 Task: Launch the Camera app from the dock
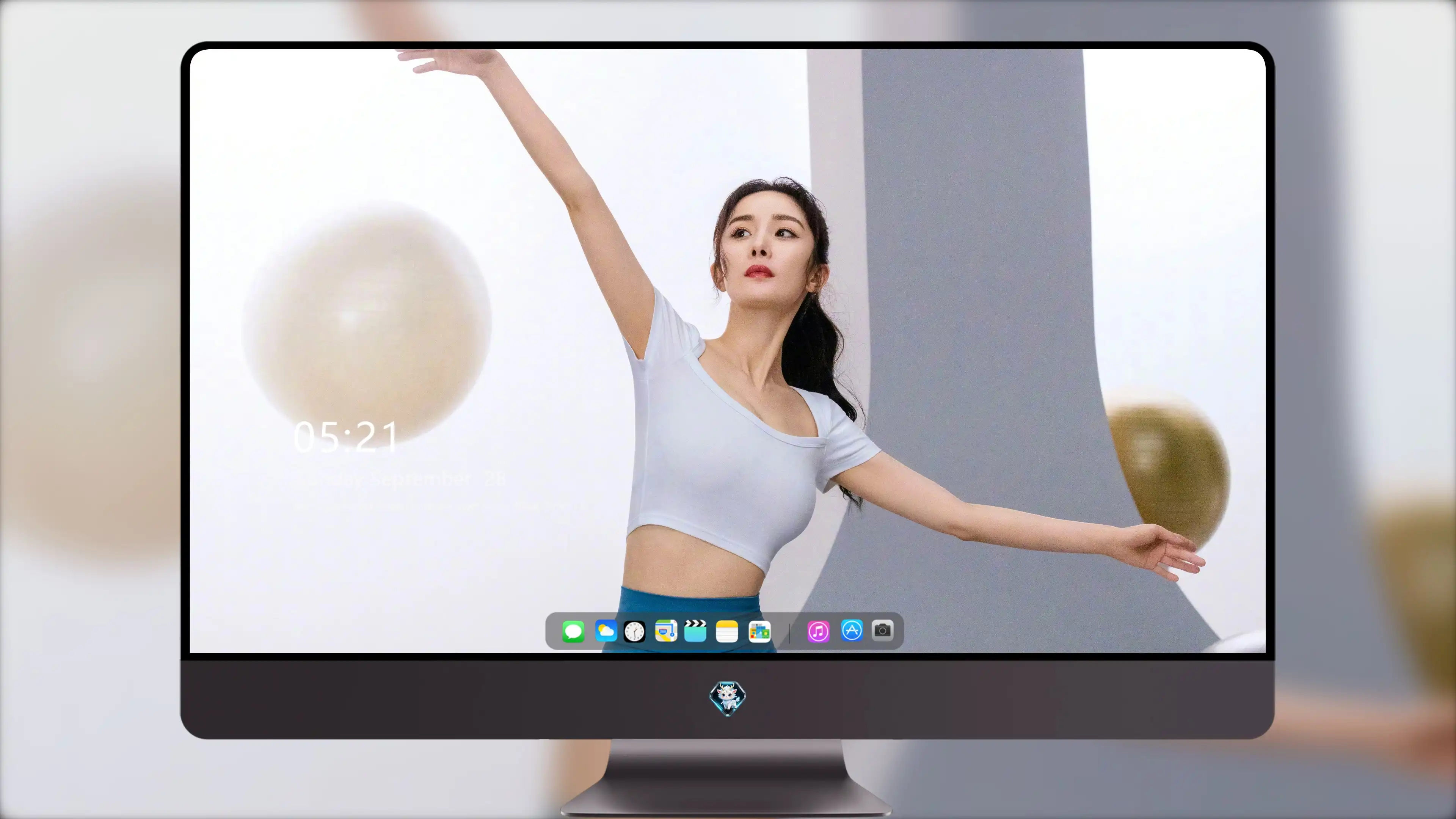tap(882, 630)
